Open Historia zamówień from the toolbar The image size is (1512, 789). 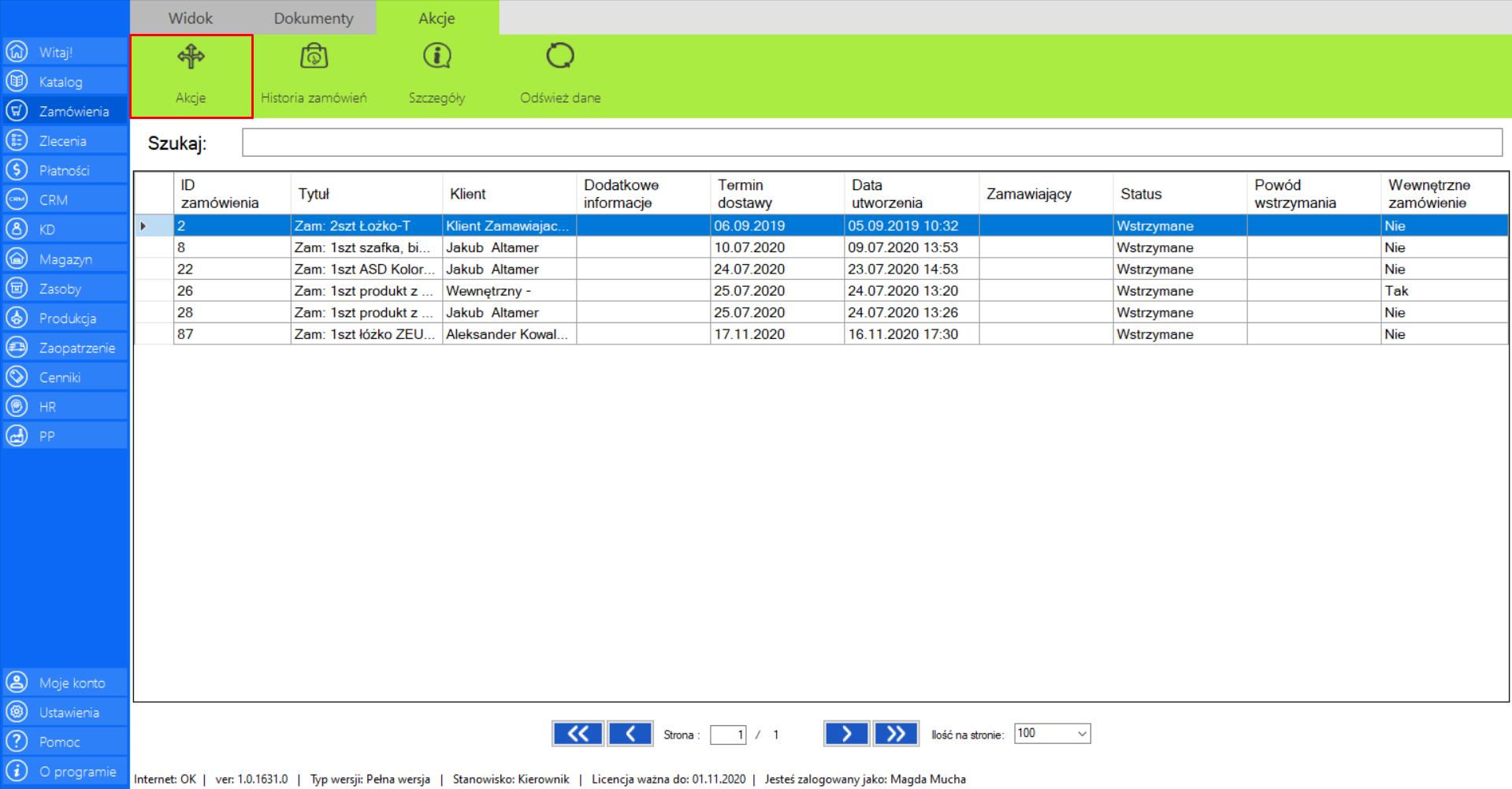tap(314, 57)
